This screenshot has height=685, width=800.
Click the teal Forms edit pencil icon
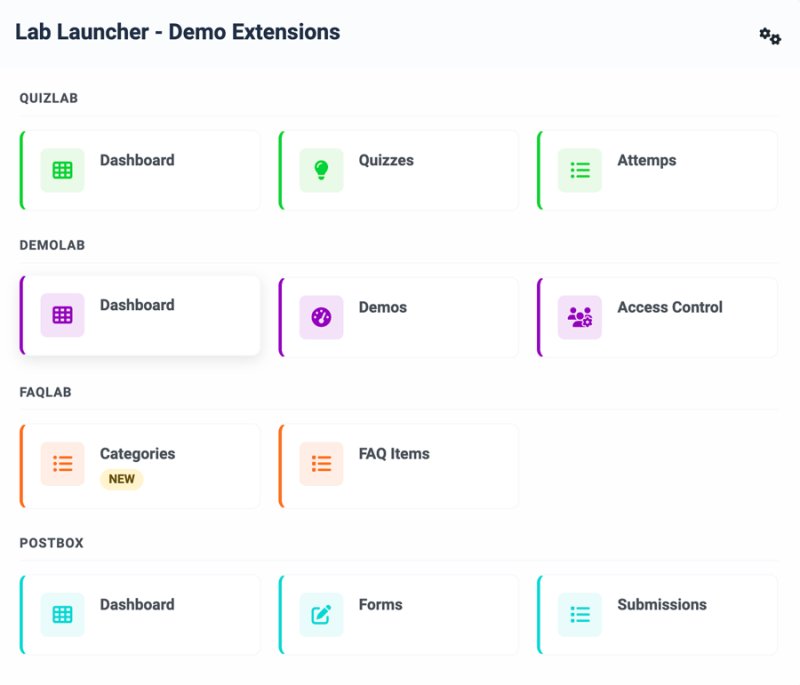click(321, 614)
